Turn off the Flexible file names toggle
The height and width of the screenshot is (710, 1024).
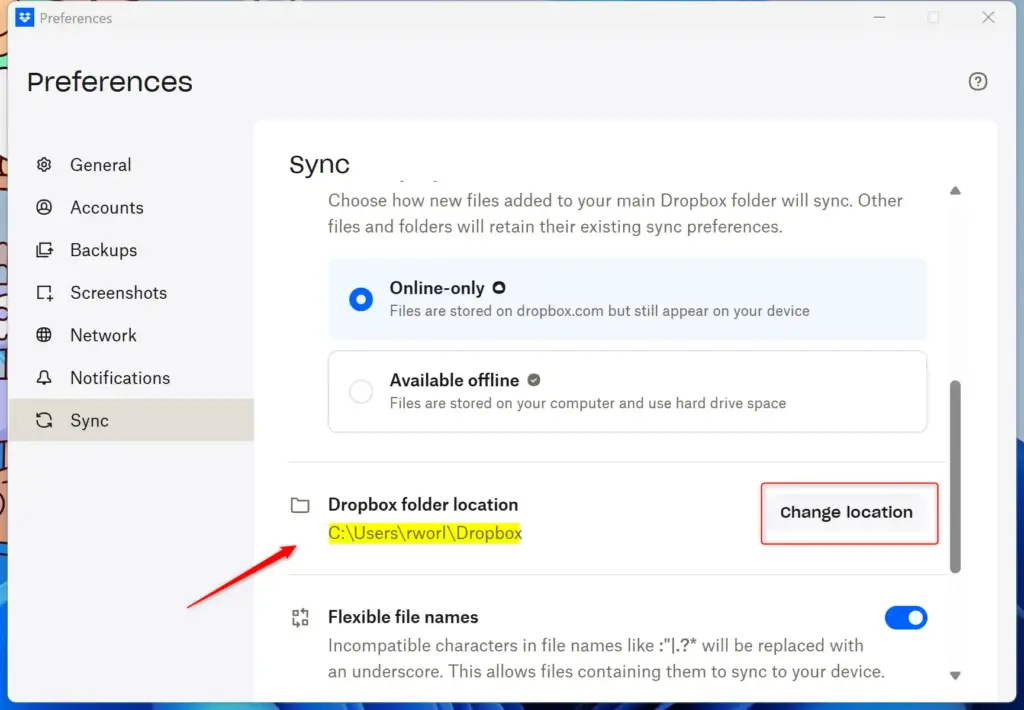[906, 617]
